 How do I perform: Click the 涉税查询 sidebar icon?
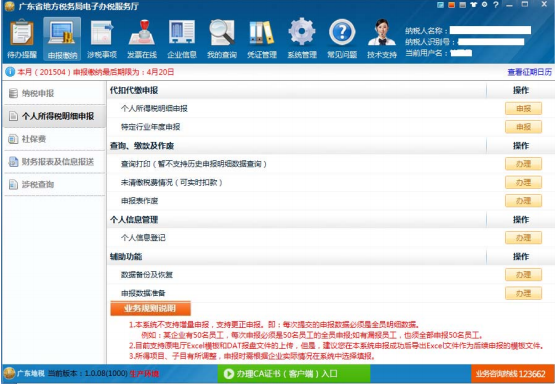(13, 184)
